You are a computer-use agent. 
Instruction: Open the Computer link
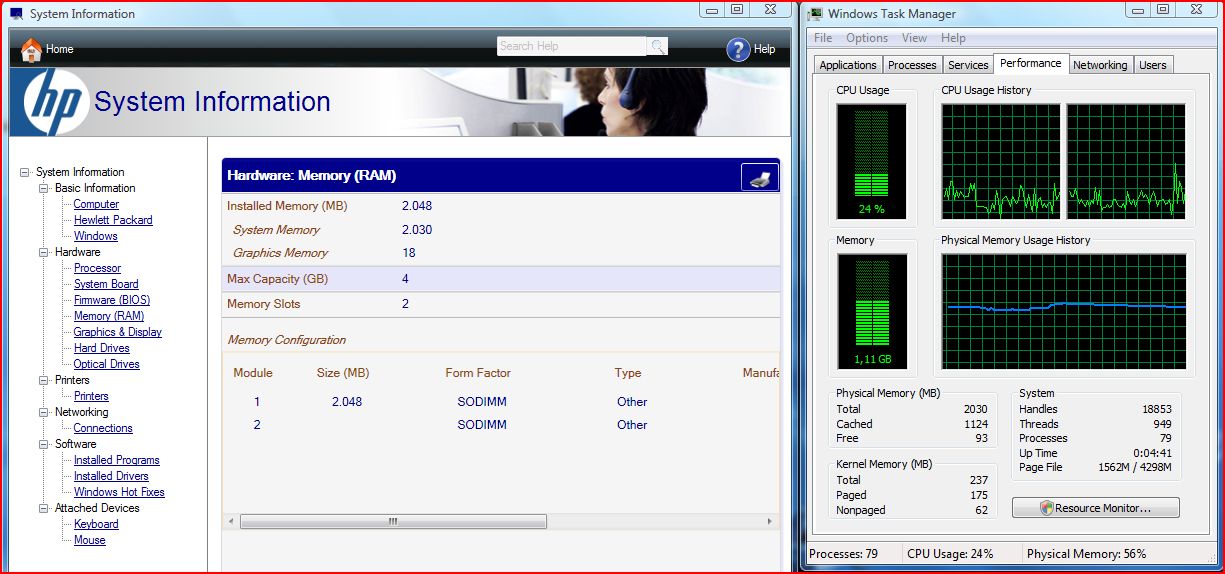(x=96, y=204)
